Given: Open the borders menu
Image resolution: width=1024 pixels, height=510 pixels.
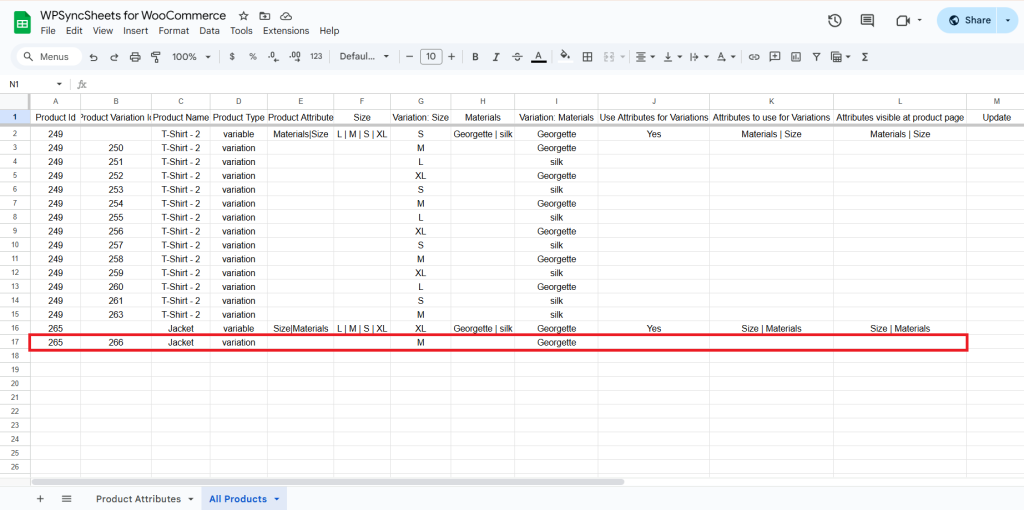Looking at the screenshot, I should tap(587, 57).
